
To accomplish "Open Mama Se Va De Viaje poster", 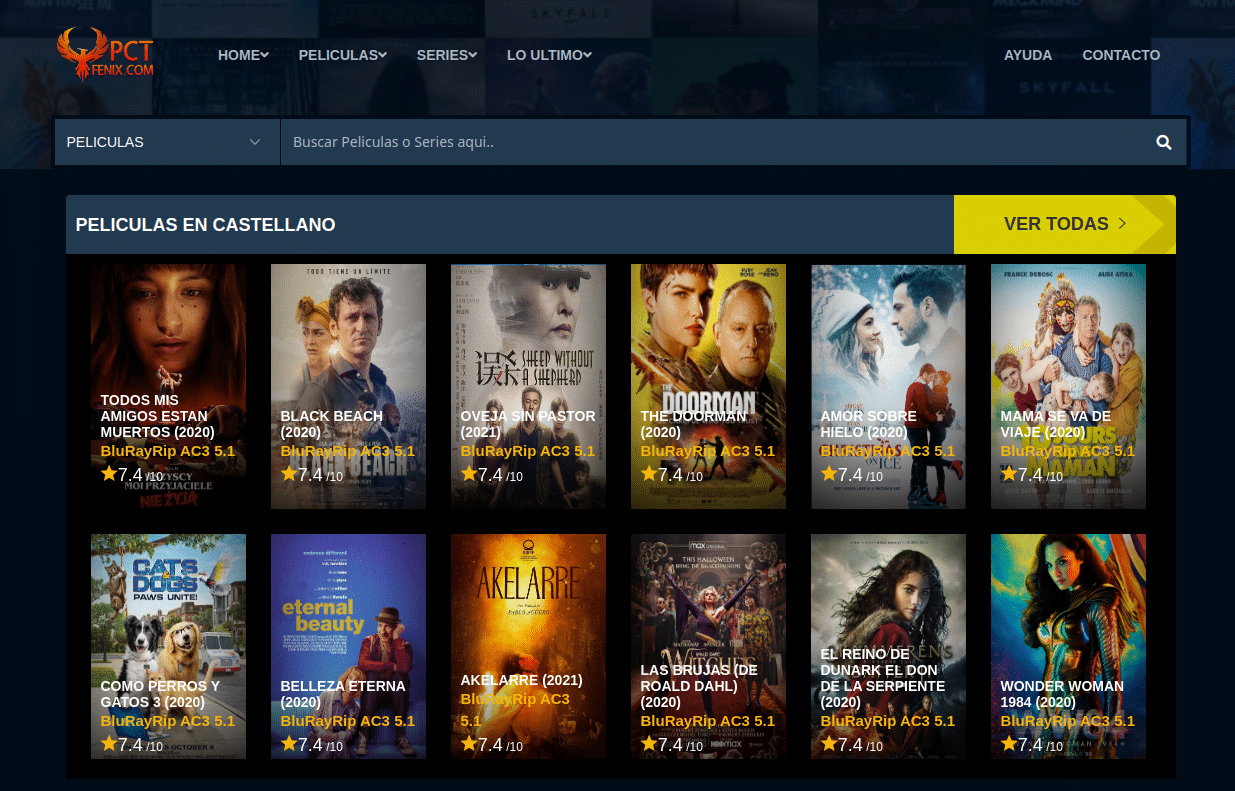I will [1068, 386].
